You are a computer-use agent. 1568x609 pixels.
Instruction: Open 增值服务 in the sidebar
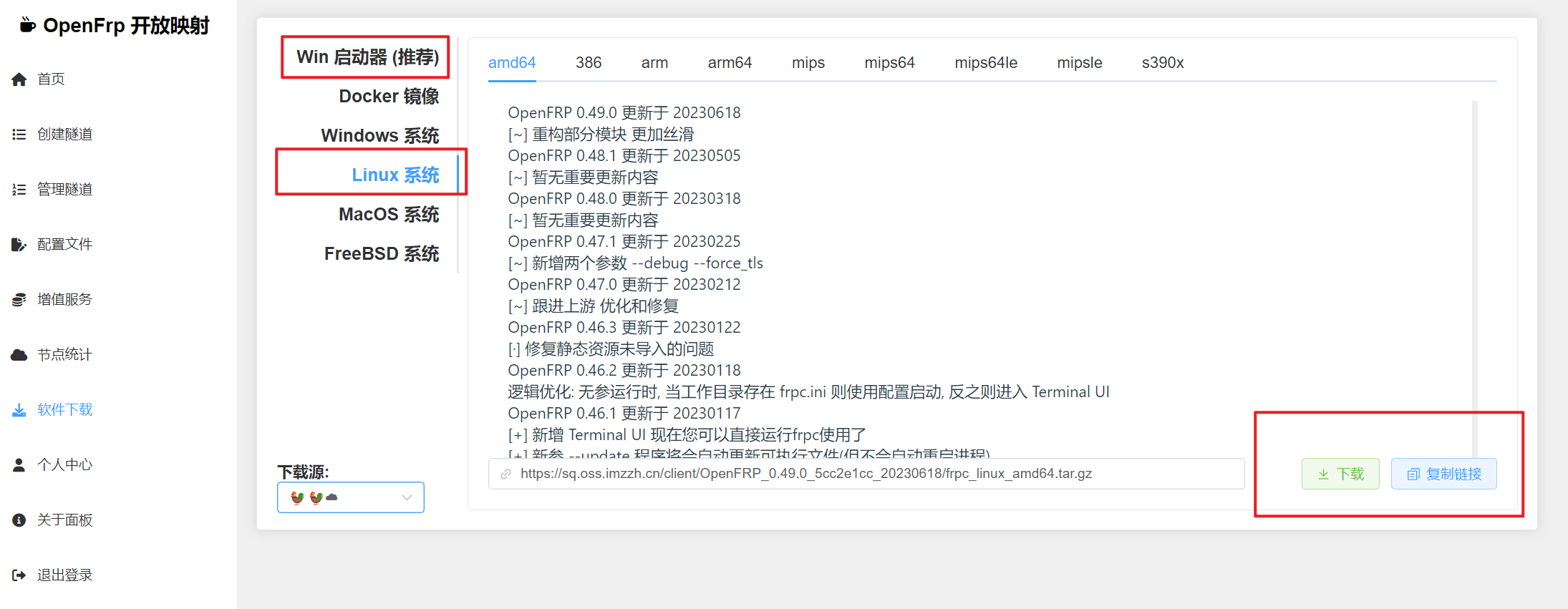(x=65, y=300)
